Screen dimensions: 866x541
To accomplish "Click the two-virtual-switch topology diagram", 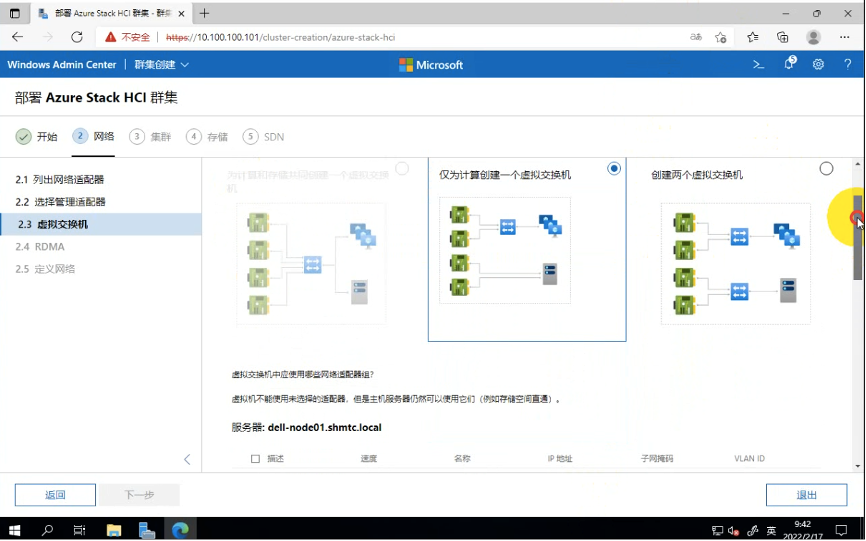I will point(736,263).
